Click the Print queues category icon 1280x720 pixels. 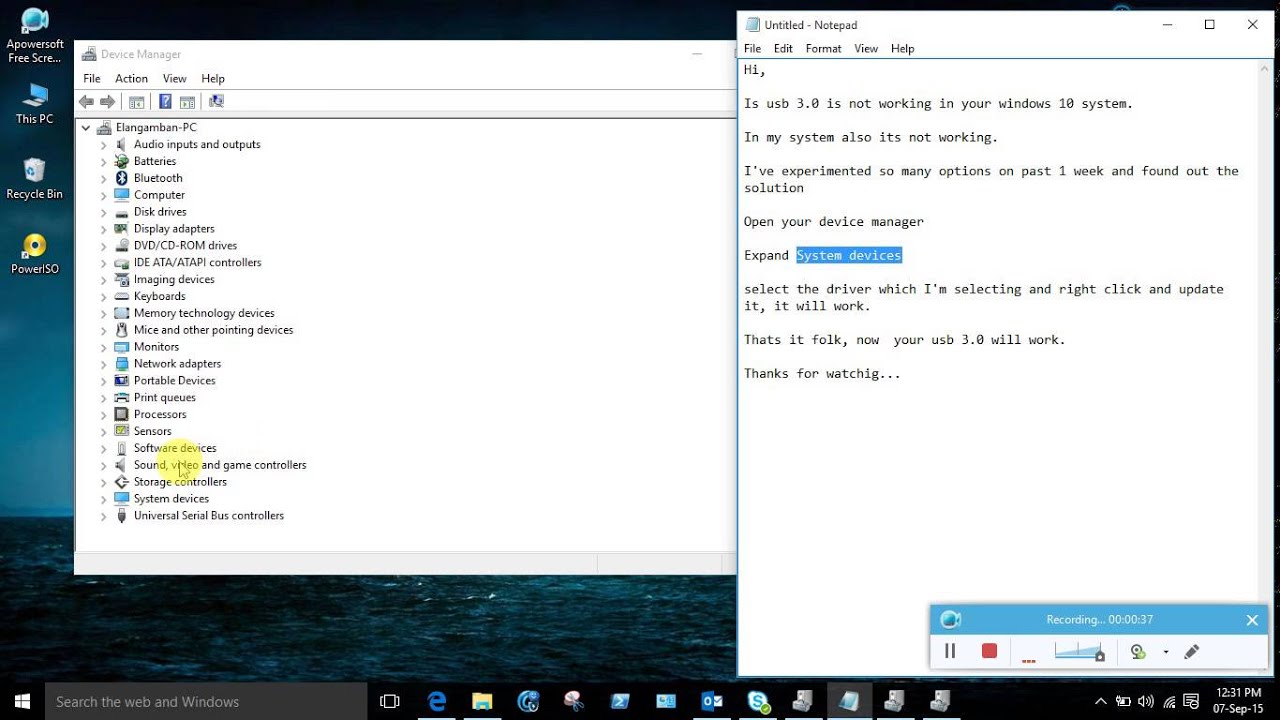[x=122, y=397]
